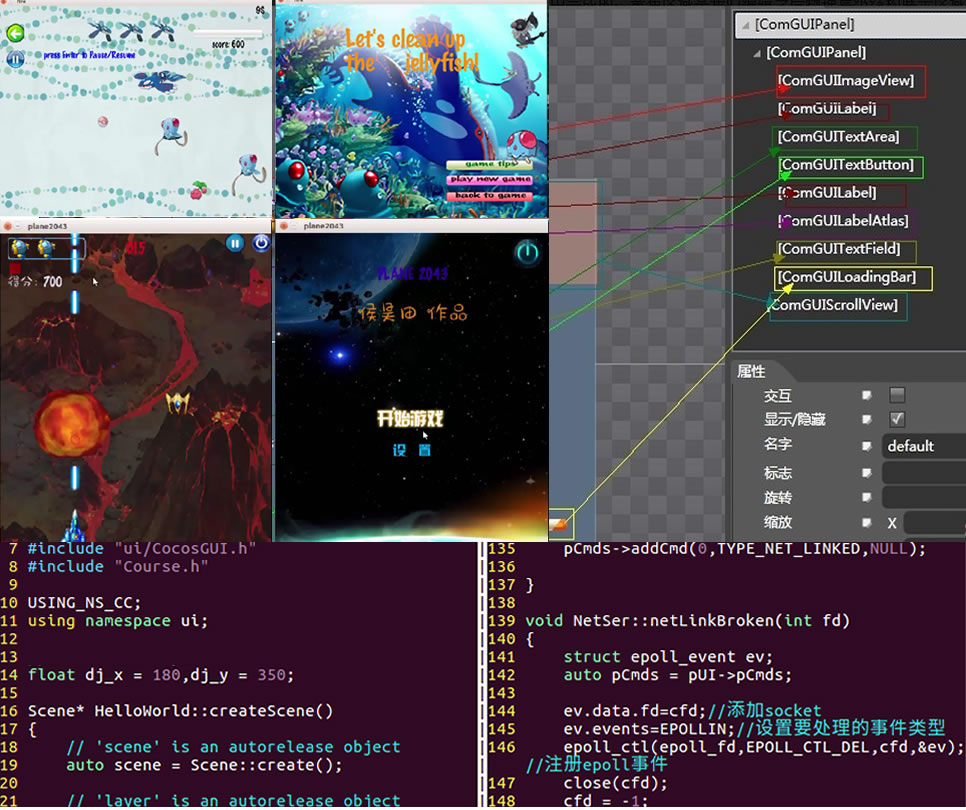Select [ComGUIImageView] in the tree

[846, 80]
